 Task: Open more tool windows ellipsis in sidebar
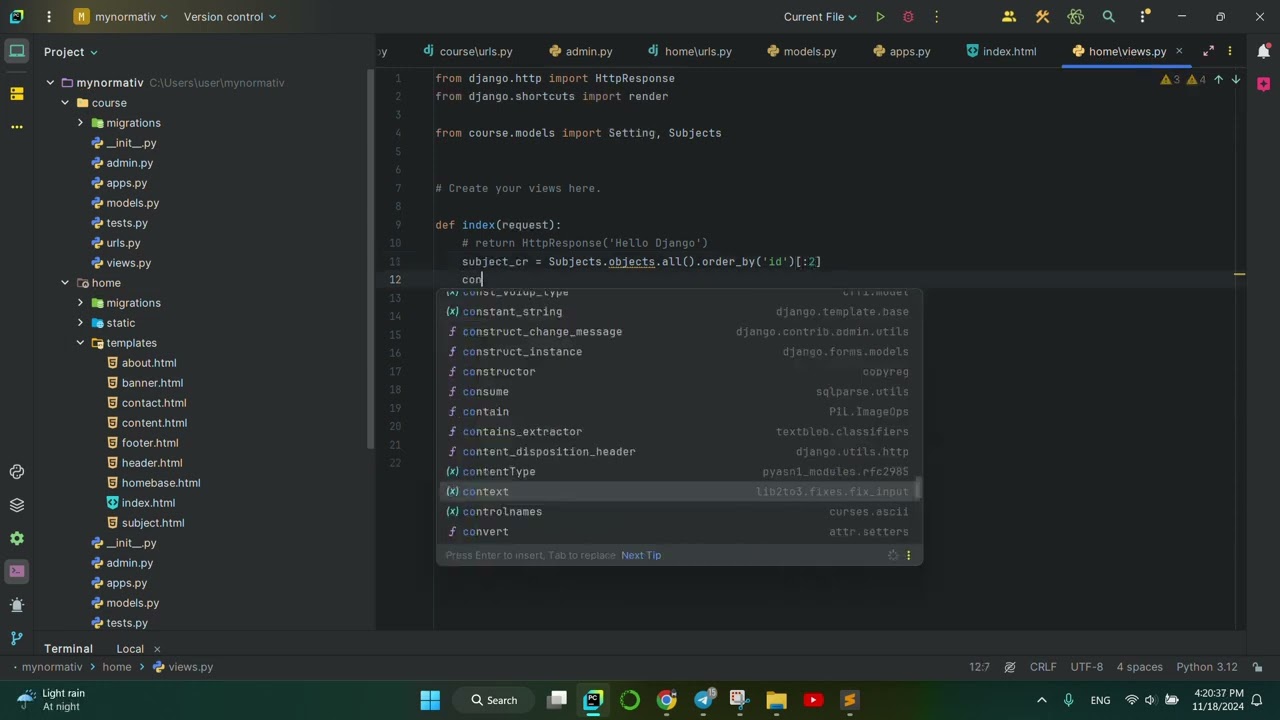tap(17, 127)
